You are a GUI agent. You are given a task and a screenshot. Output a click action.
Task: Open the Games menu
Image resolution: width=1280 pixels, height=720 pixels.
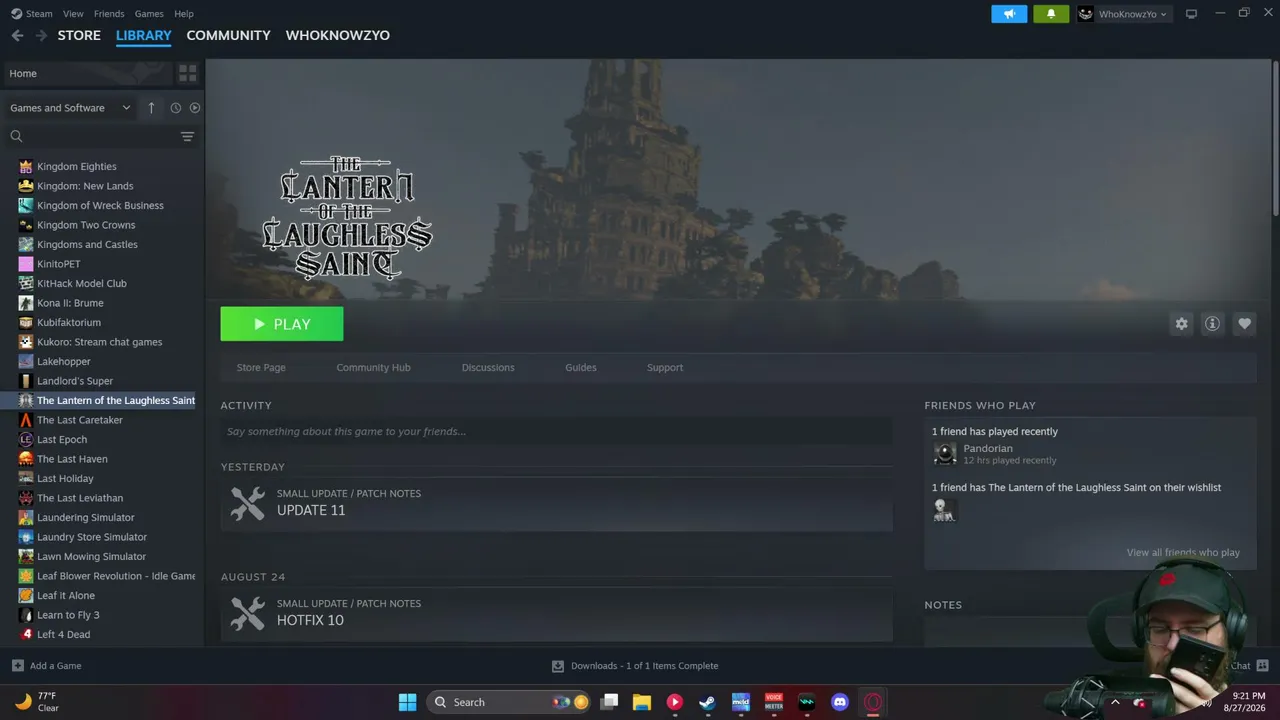[149, 14]
